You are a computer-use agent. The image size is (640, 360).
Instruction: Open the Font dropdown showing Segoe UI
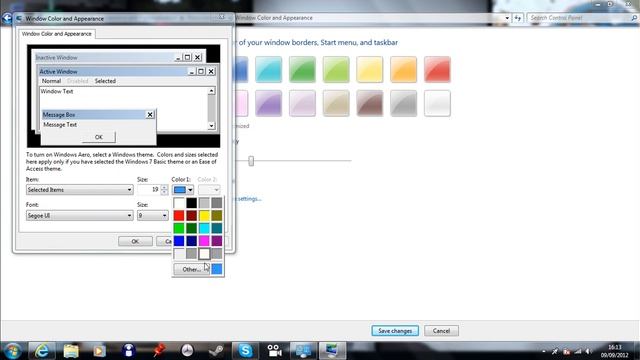pyautogui.click(x=80, y=216)
